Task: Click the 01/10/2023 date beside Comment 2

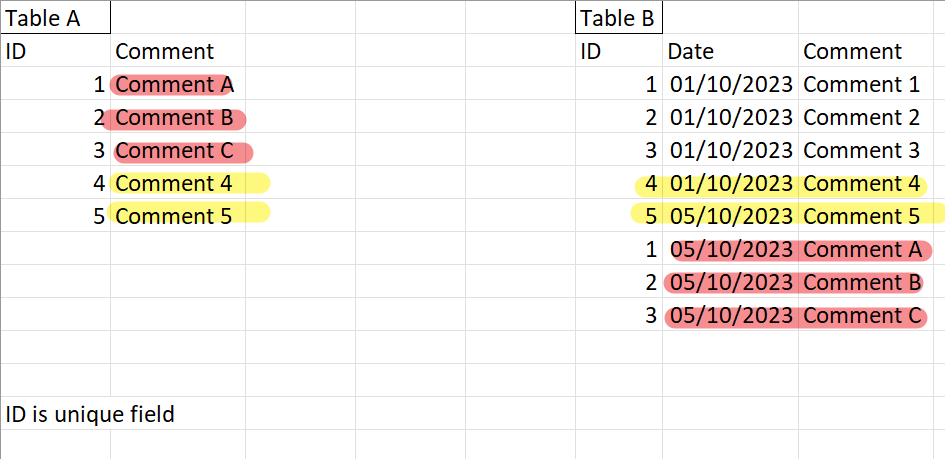Action: 730,117
